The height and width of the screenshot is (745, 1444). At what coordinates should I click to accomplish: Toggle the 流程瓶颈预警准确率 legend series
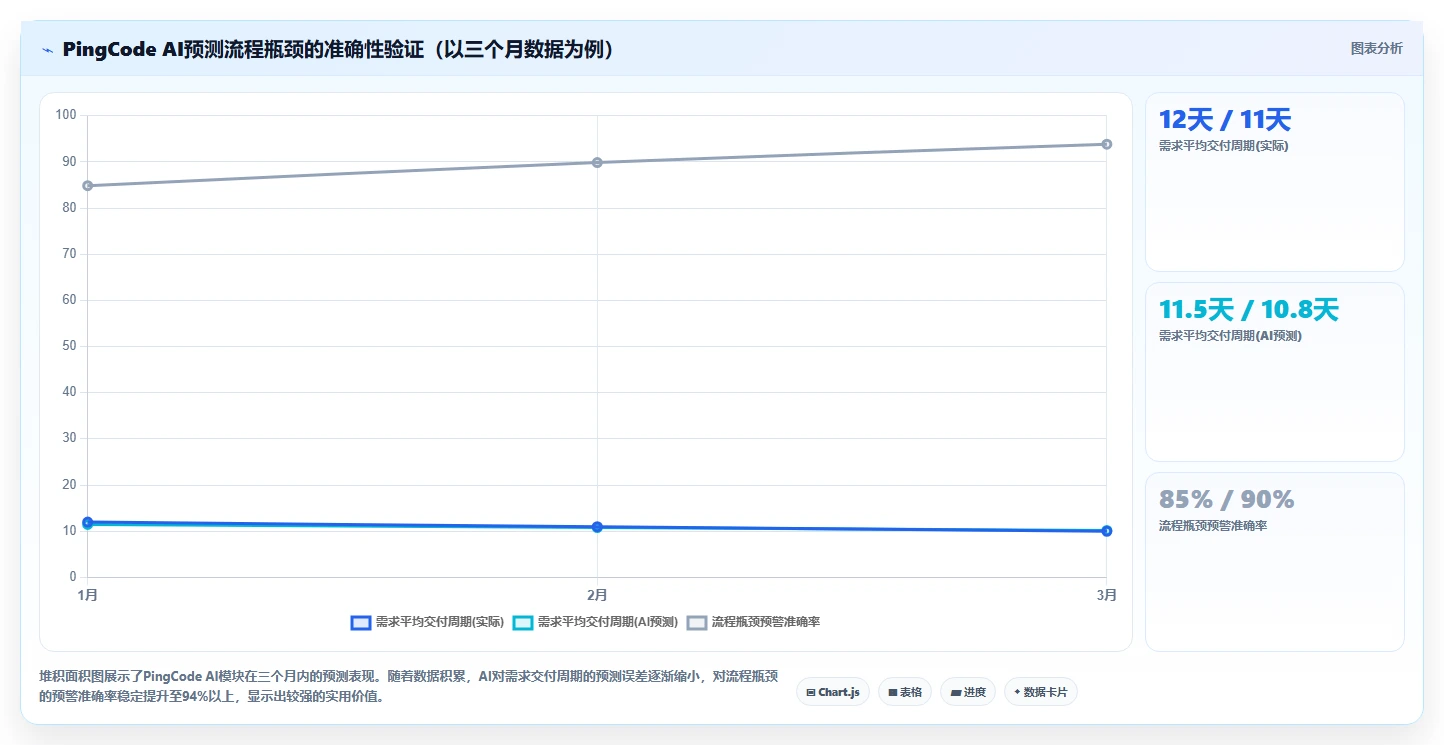coord(754,622)
